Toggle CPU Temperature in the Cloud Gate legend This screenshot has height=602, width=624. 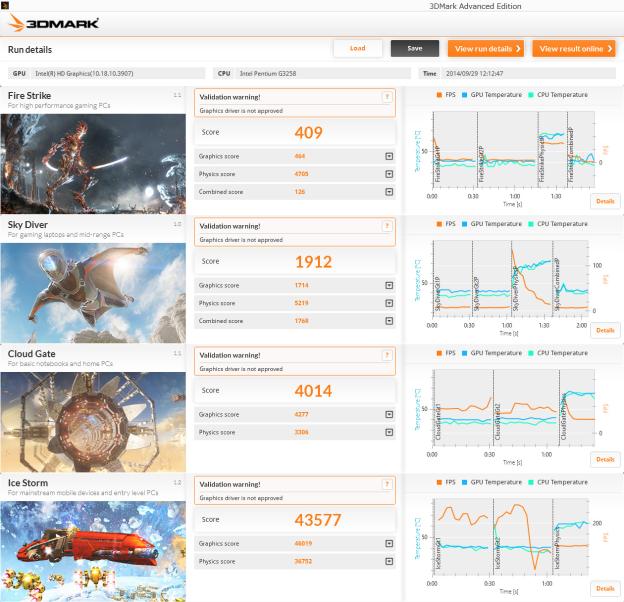(558, 353)
